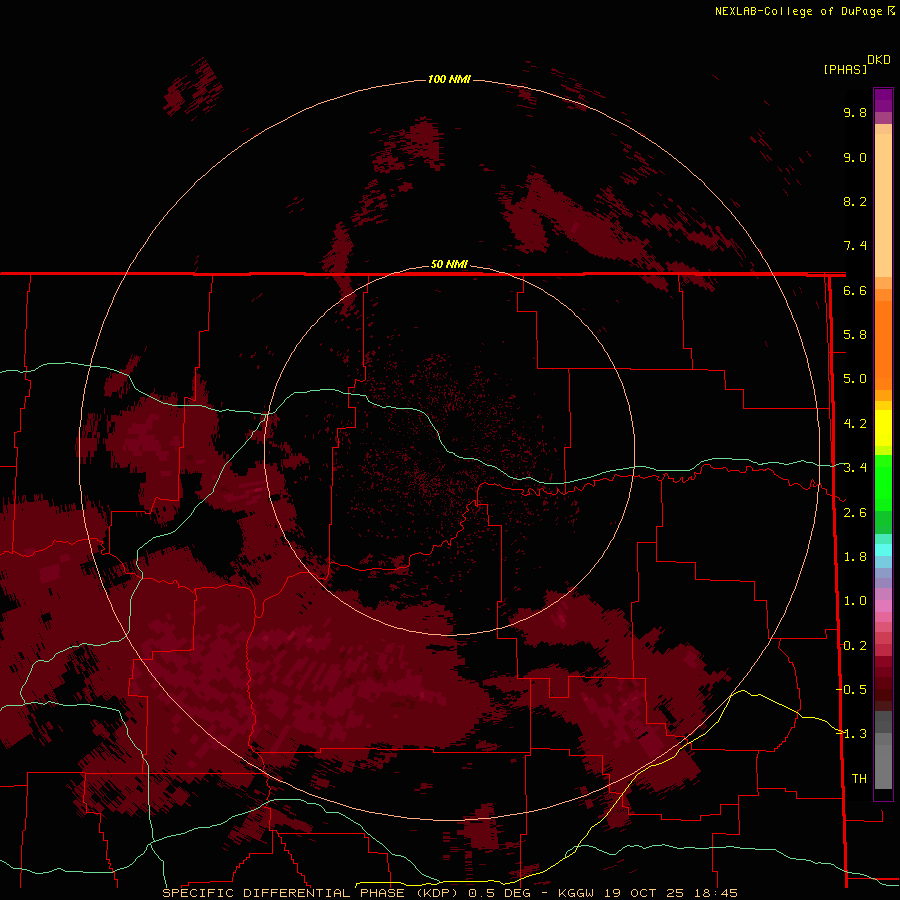This screenshot has height=900, width=900.
Task: Click the 1.0 legend value
Action: pos(855,601)
